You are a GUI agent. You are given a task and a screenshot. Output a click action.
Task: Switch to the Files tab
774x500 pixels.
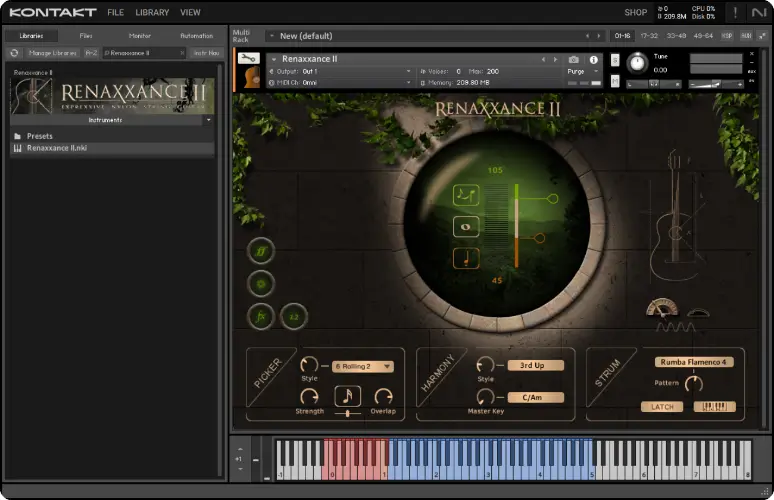tap(86, 36)
